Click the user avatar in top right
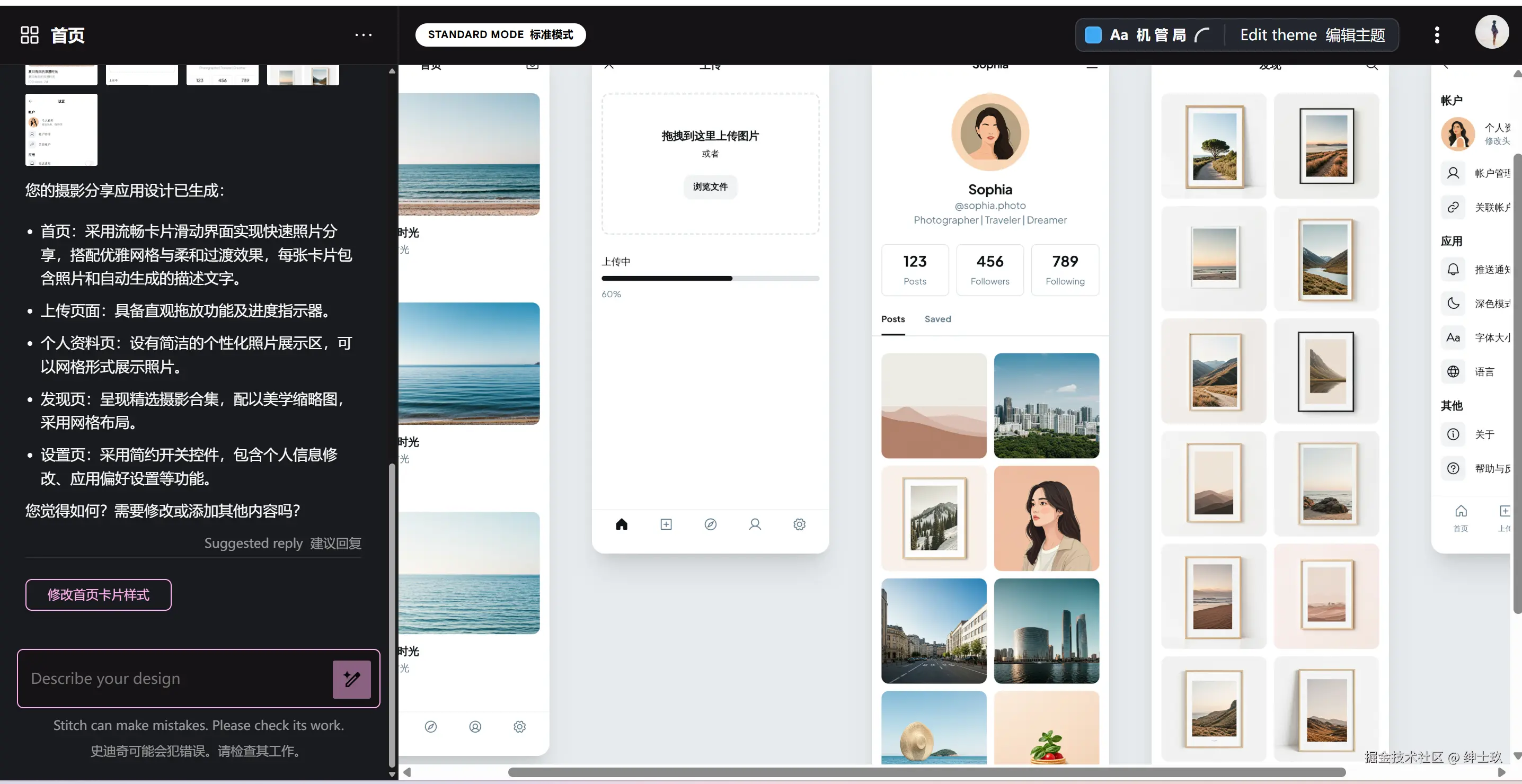 1491,32
